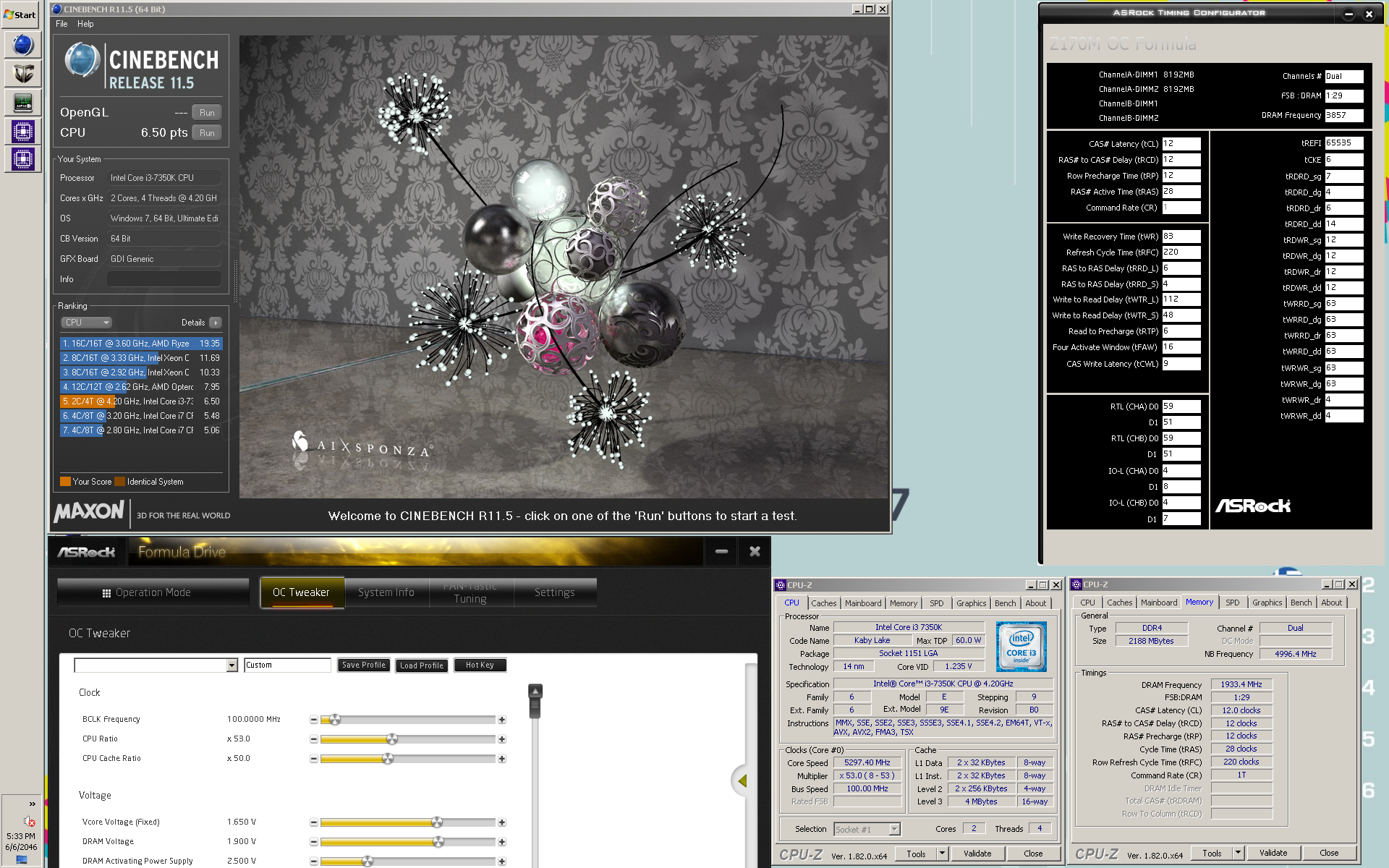Switch to the OC Tweaker tab
This screenshot has height=868, width=1389.
pos(301,592)
